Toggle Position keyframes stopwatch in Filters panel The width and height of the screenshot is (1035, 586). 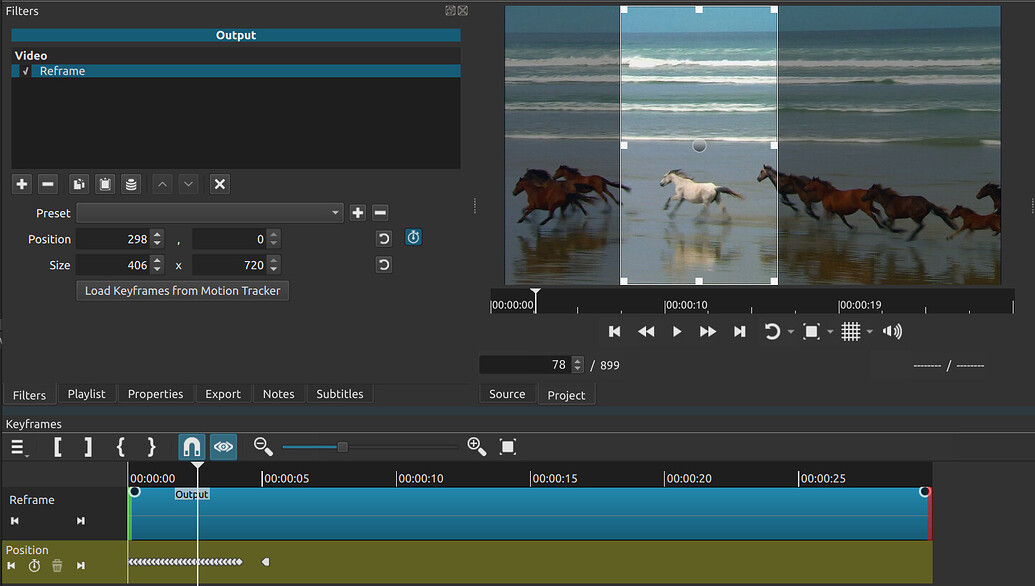pyautogui.click(x=413, y=237)
